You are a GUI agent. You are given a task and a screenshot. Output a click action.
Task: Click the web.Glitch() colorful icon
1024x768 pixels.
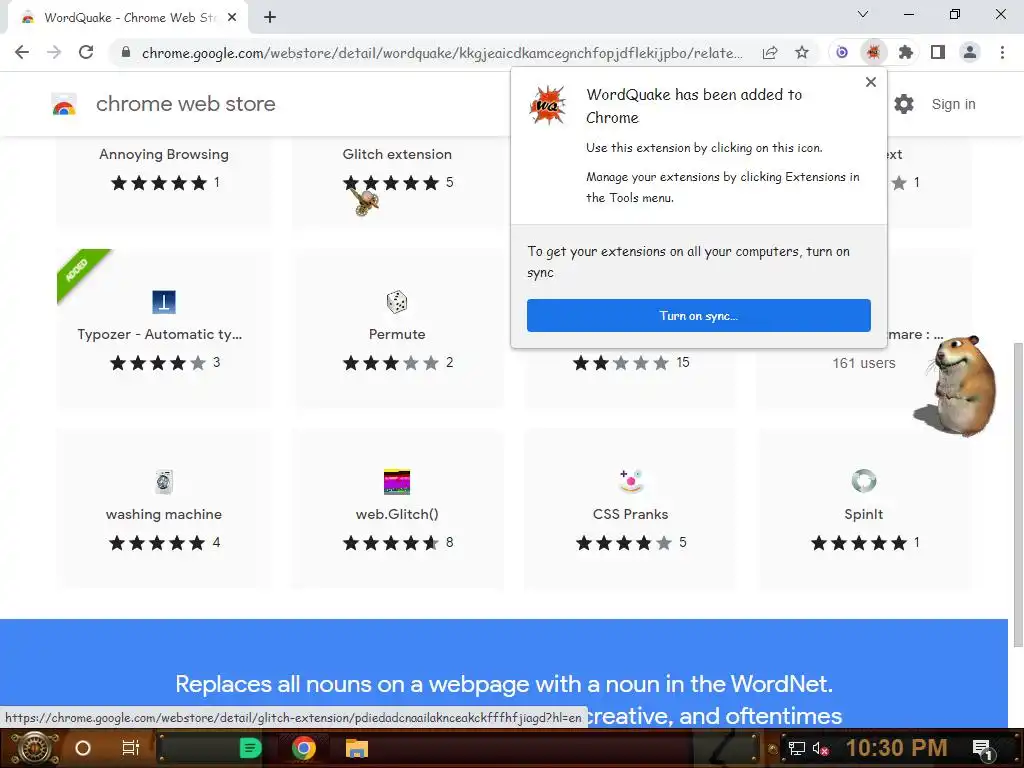coord(397,482)
